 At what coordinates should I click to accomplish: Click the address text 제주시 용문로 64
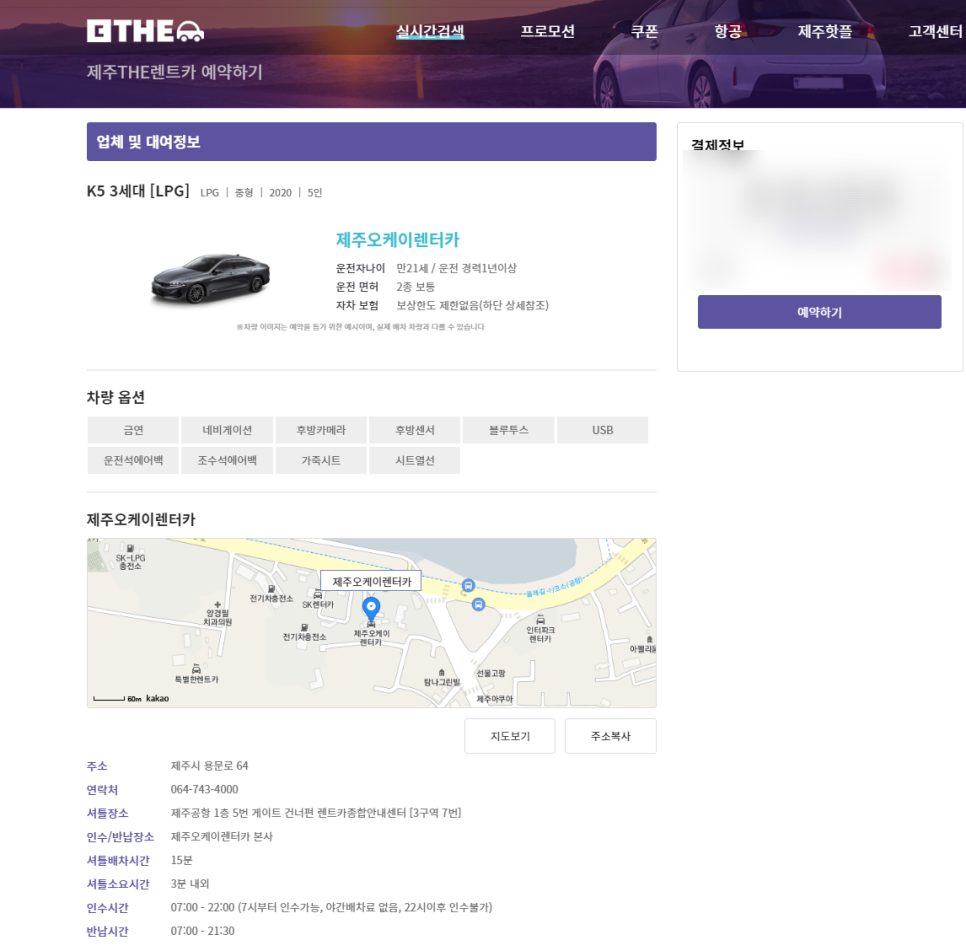pos(209,766)
